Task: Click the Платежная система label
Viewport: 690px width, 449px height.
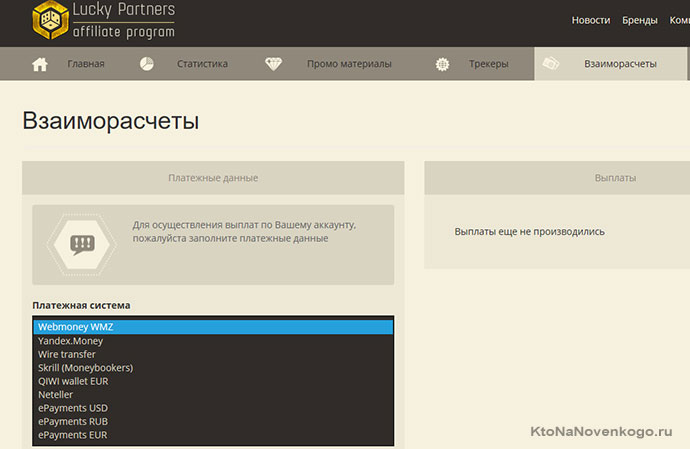Action: [81, 305]
